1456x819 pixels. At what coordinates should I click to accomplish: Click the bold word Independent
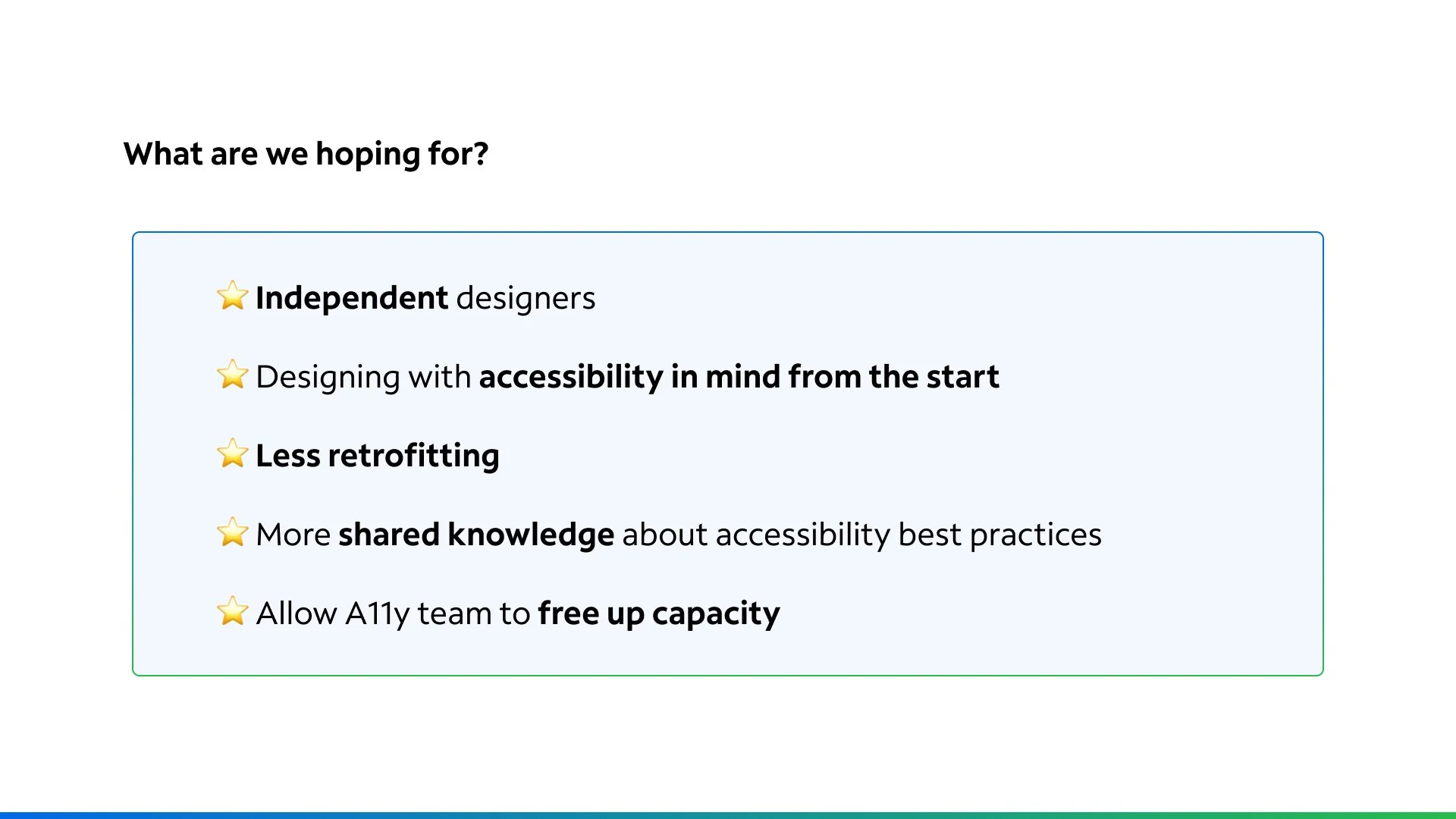point(352,298)
